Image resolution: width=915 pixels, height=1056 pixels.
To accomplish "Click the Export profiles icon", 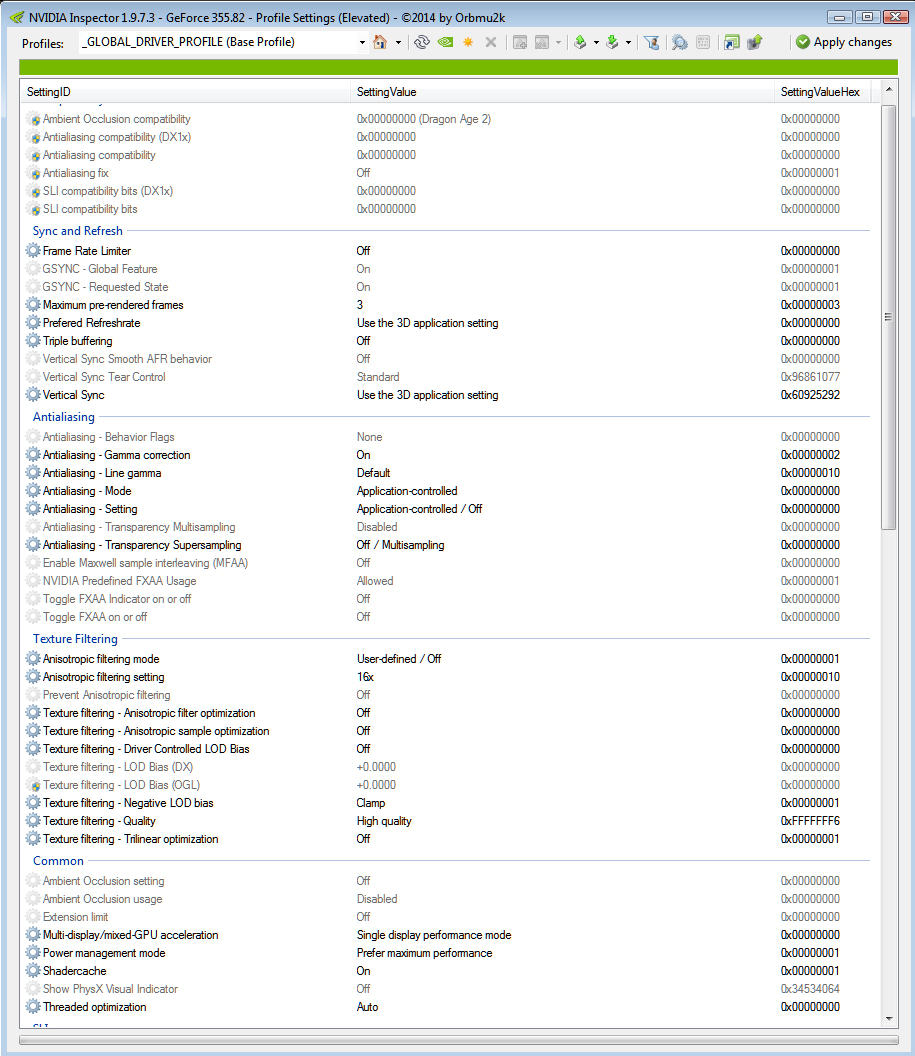I will (x=580, y=42).
